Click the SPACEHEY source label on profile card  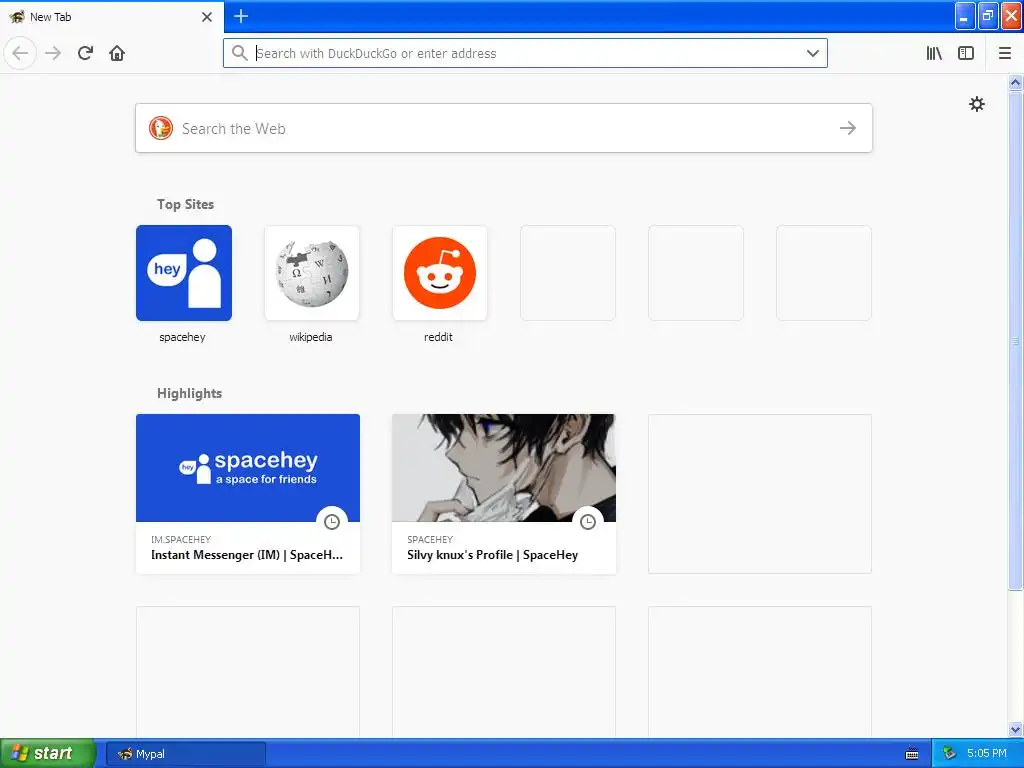pos(430,539)
